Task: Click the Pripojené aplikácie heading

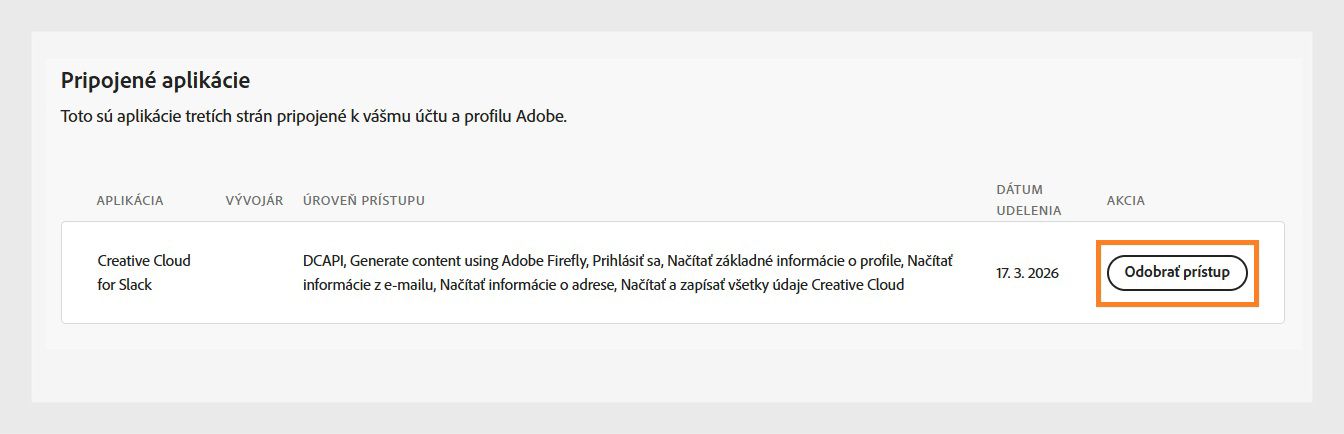Action: [155, 80]
